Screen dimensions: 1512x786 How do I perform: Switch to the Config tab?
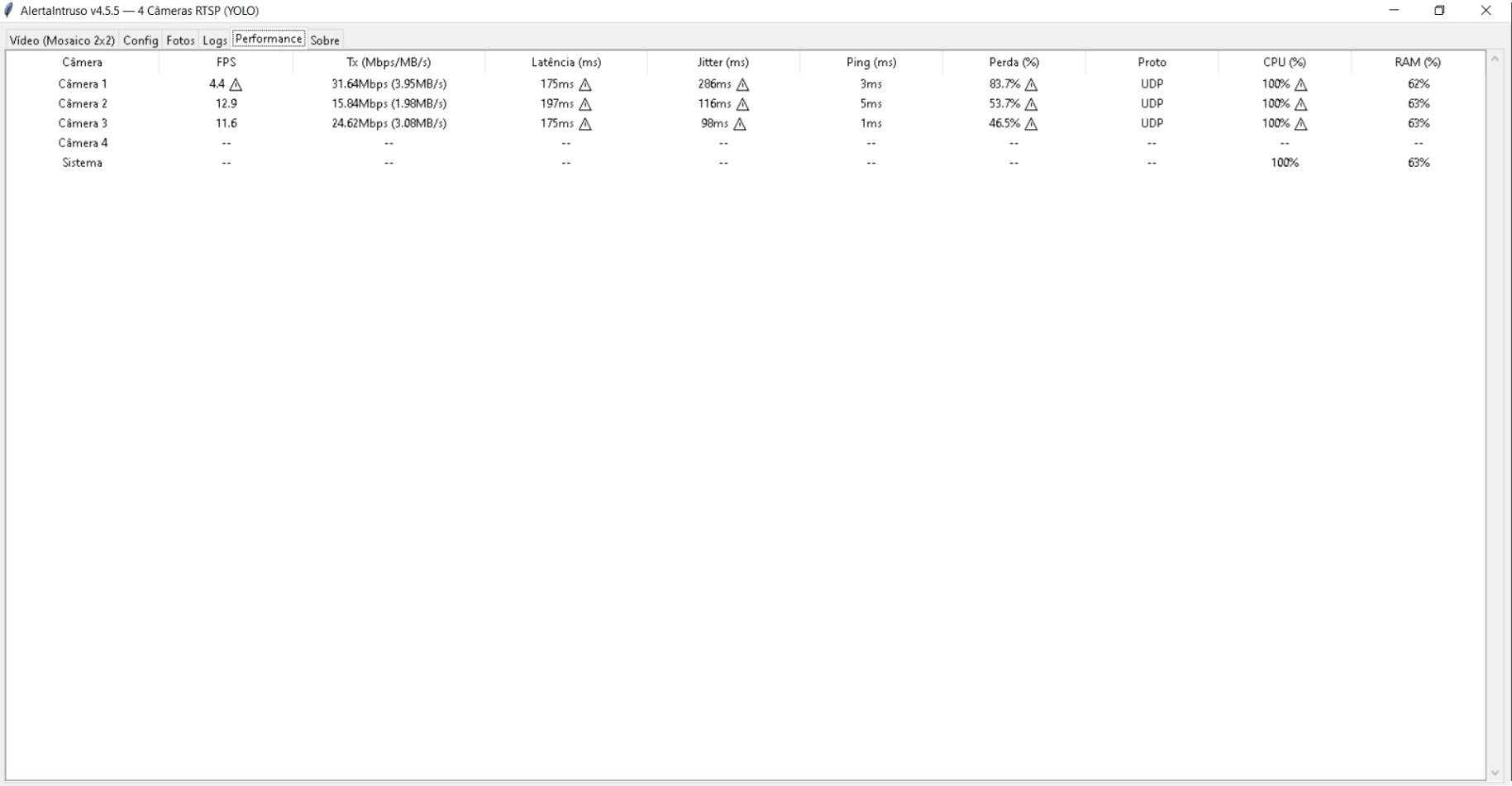tap(141, 40)
